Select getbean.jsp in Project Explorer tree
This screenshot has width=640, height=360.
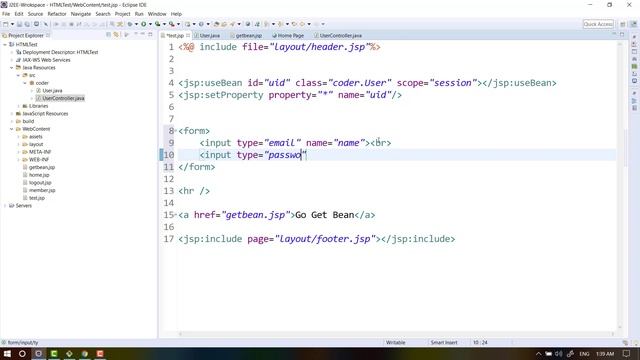(x=42, y=167)
